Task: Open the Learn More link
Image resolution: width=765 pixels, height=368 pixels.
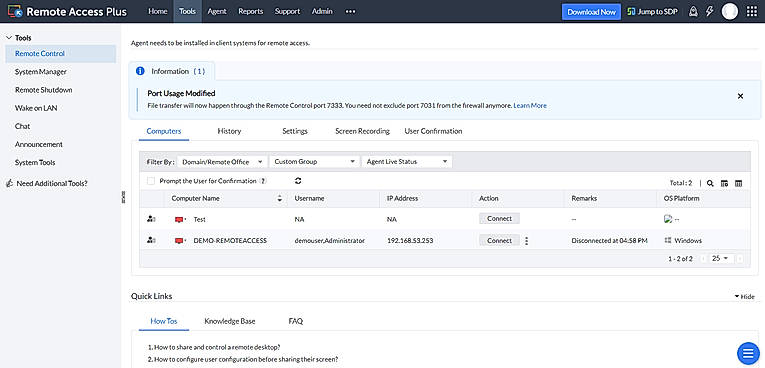Action: [x=530, y=105]
